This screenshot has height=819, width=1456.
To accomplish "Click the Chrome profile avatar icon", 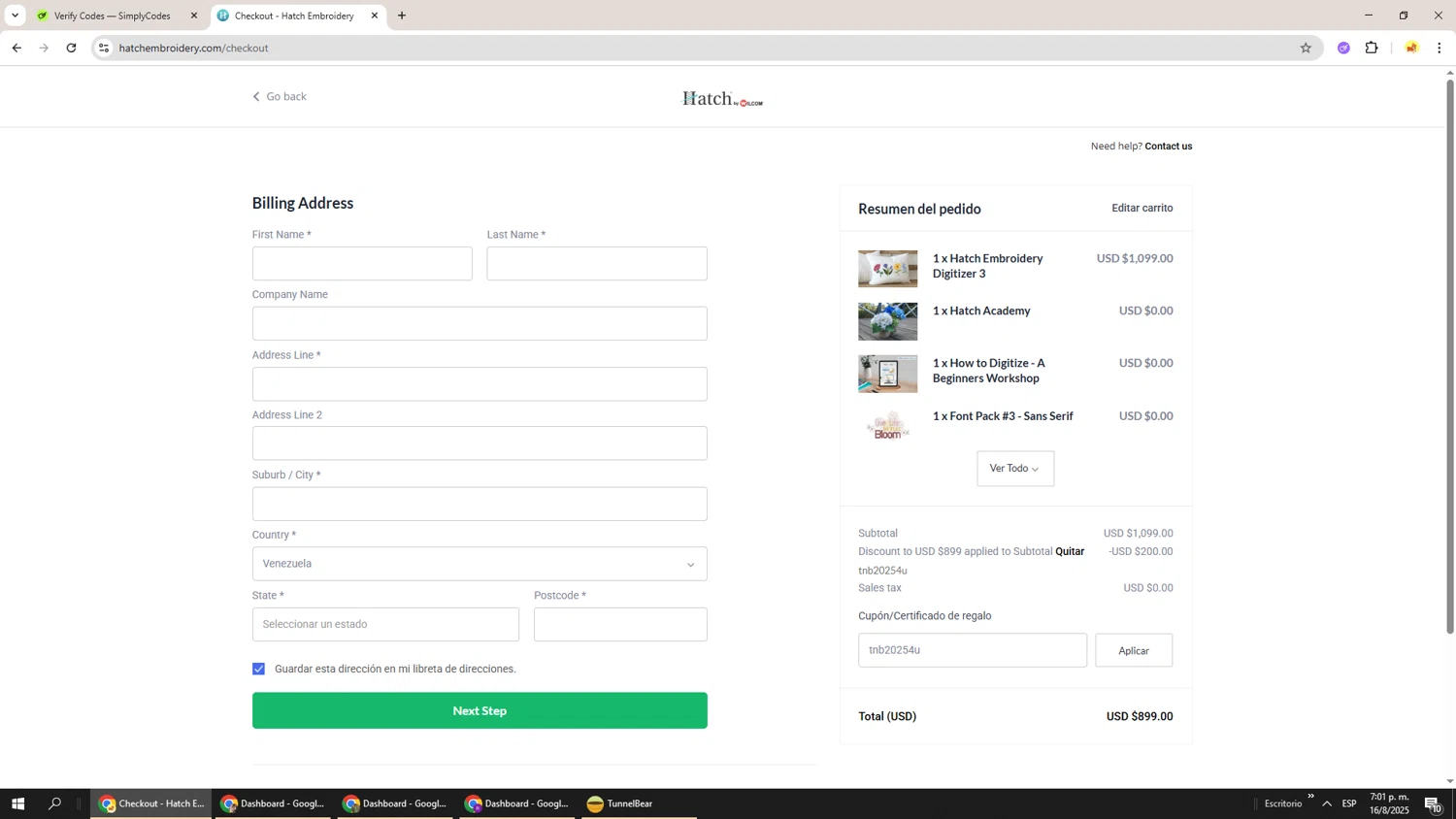I will [x=1411, y=48].
